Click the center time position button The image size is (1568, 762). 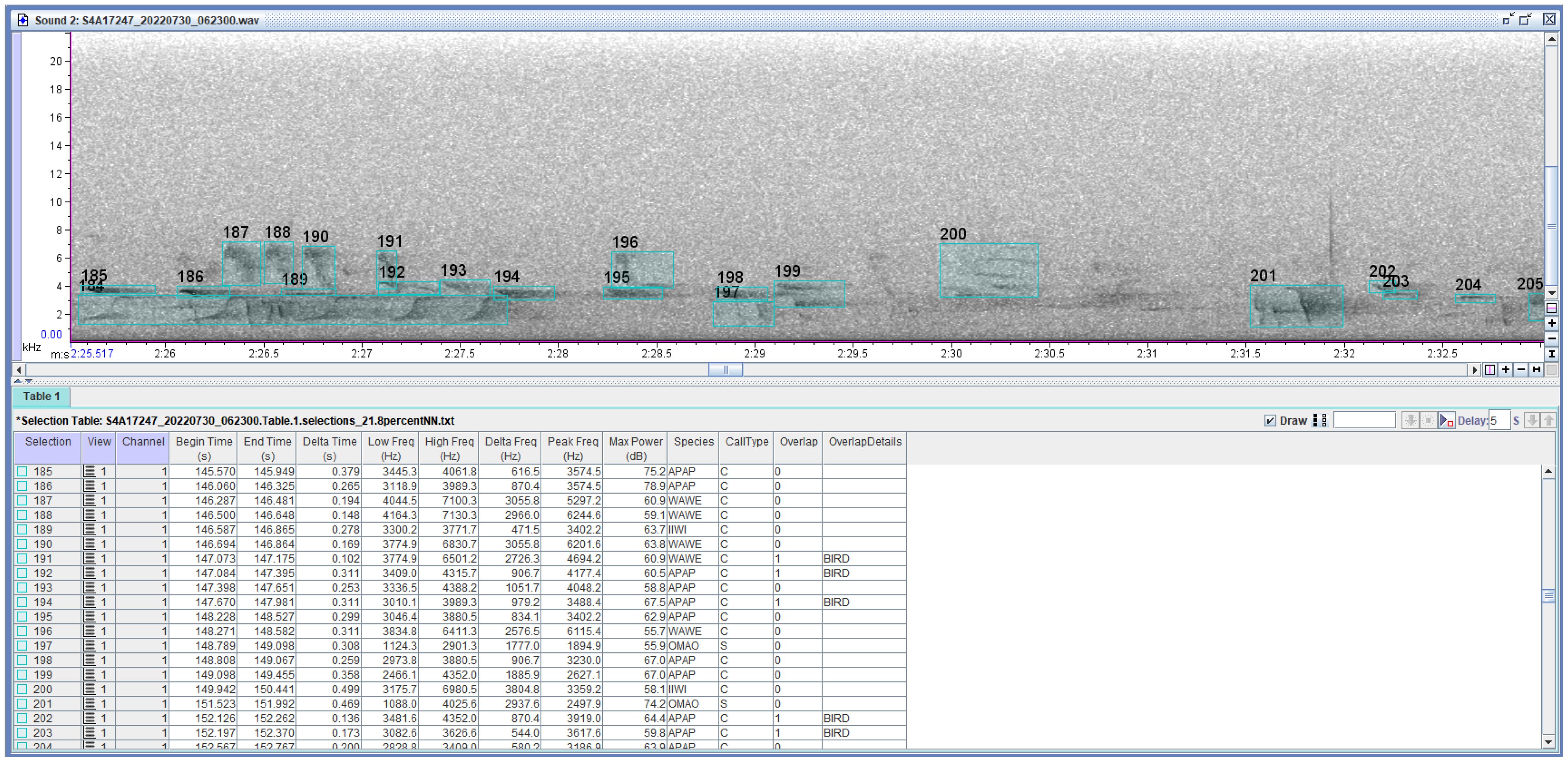(1490, 369)
